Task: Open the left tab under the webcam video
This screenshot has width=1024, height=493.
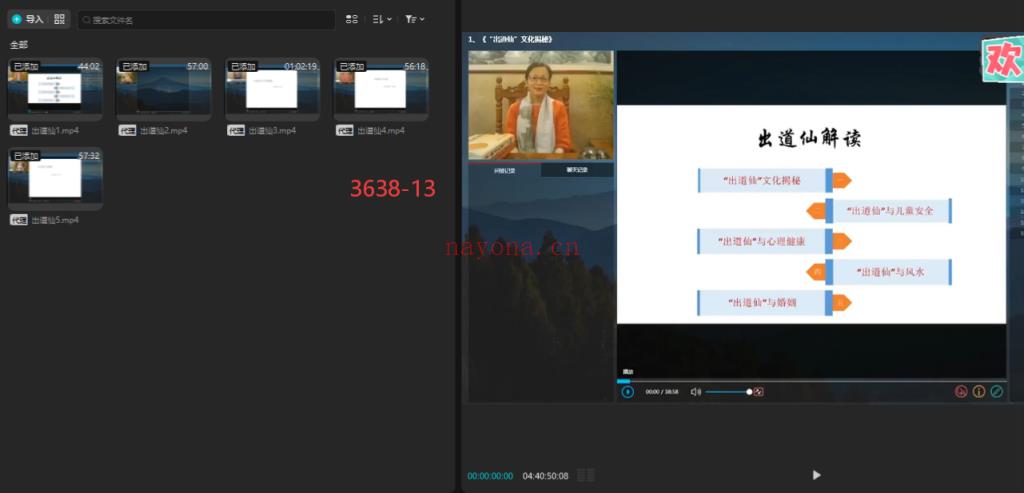Action: (504, 170)
